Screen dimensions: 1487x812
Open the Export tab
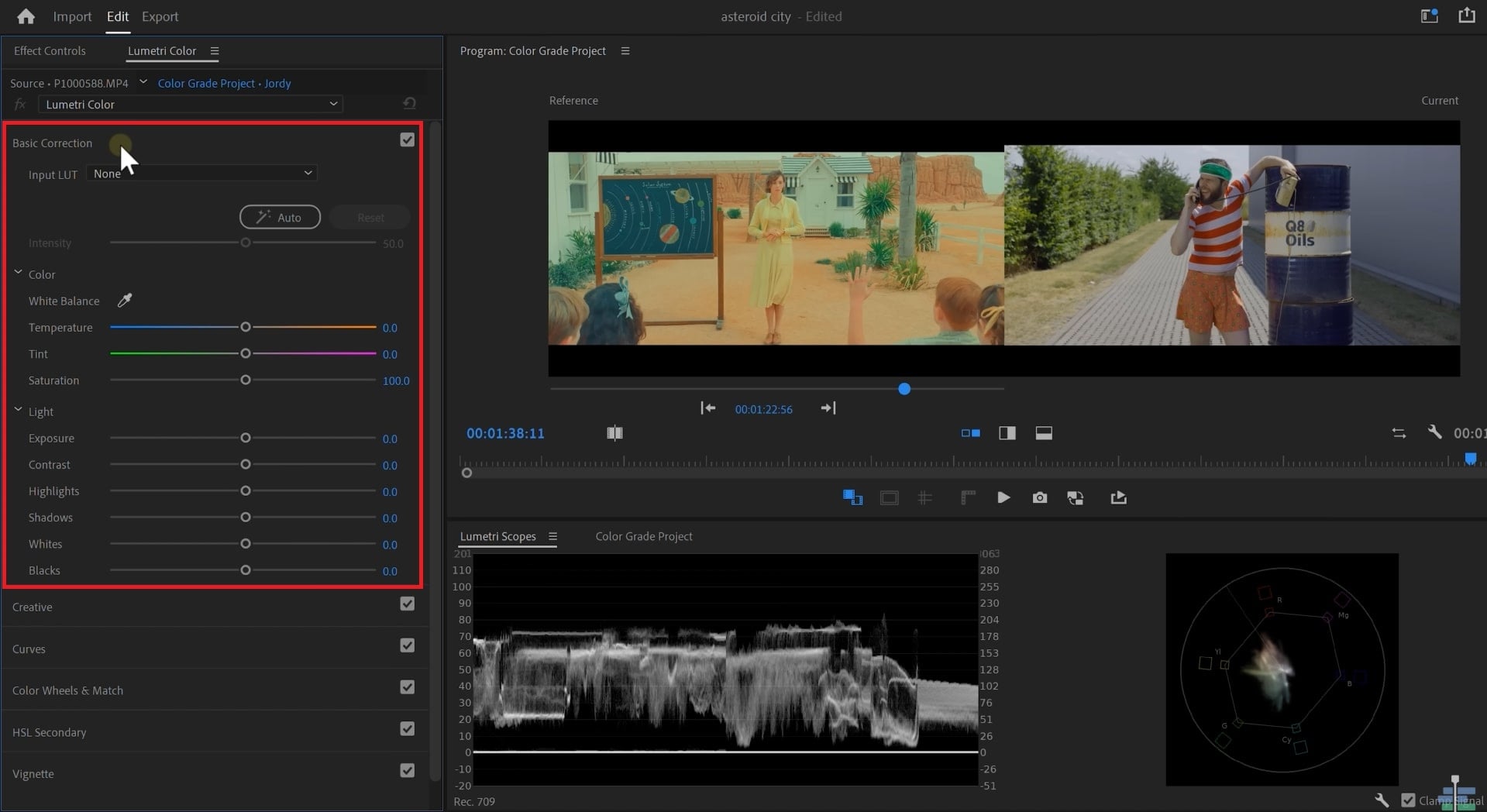160,16
